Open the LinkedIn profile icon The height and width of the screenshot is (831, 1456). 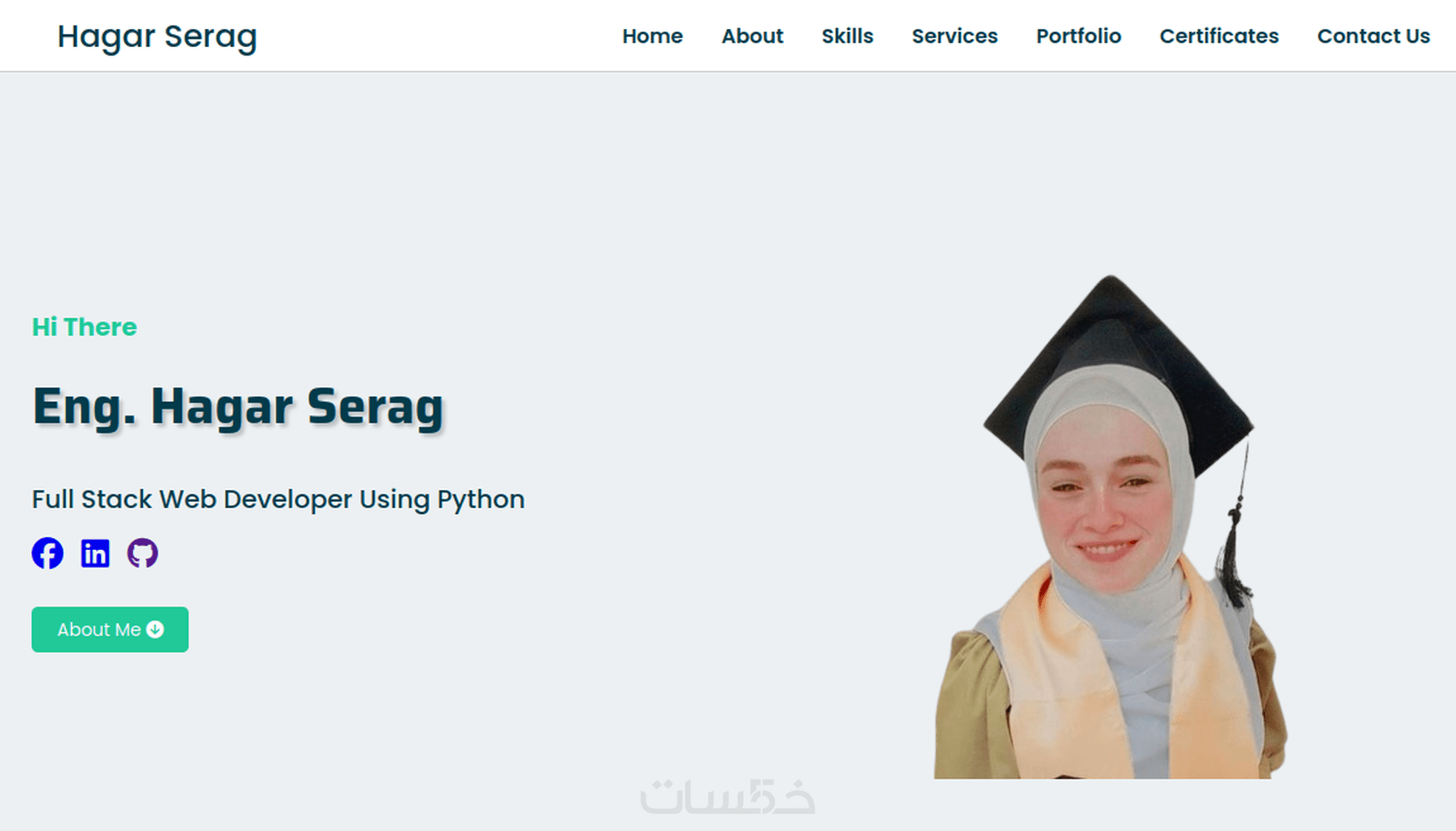(95, 553)
